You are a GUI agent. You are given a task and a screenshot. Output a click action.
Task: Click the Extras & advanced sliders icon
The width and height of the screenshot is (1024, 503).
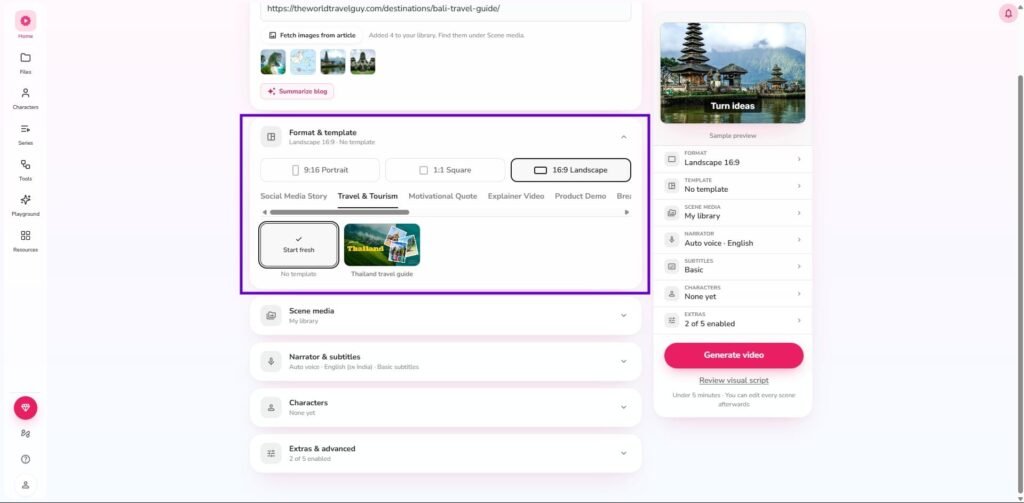(x=271, y=453)
